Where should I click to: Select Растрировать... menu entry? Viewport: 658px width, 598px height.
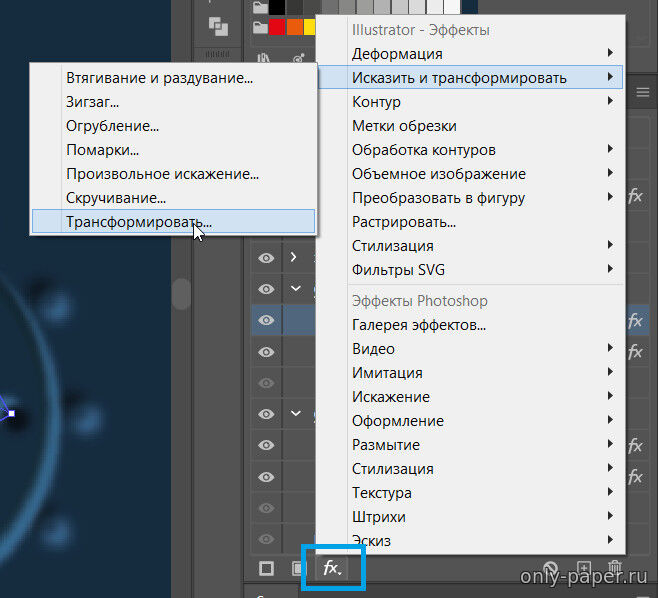(x=404, y=221)
